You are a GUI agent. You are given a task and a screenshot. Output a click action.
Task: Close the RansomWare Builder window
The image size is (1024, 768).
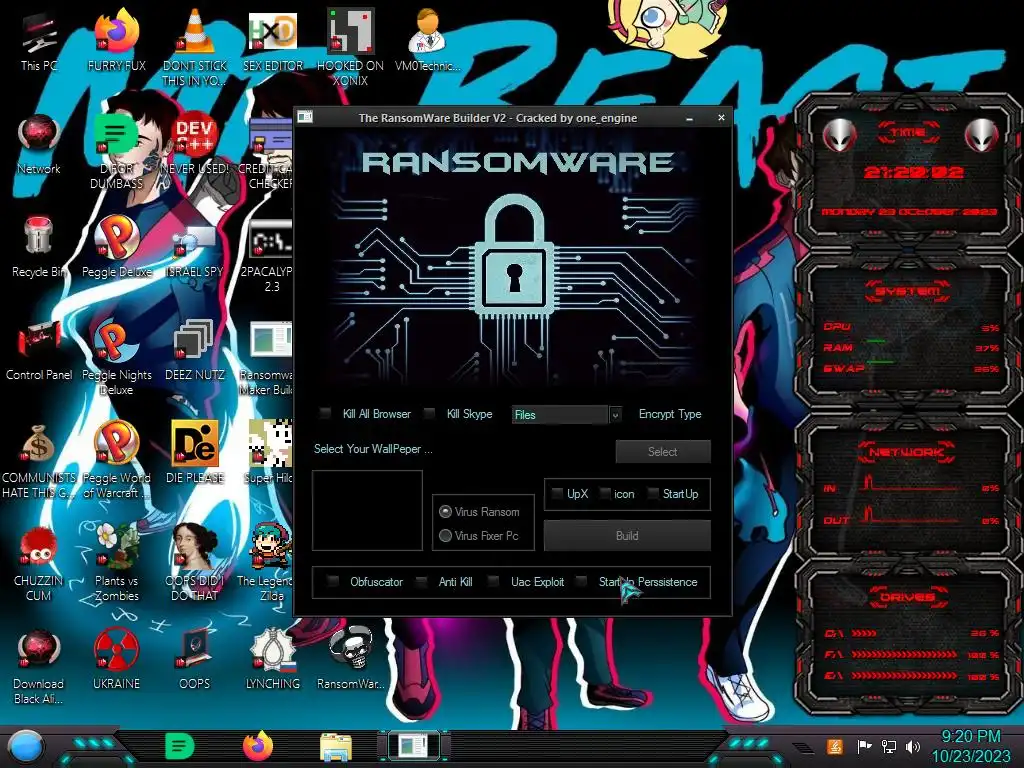click(721, 118)
